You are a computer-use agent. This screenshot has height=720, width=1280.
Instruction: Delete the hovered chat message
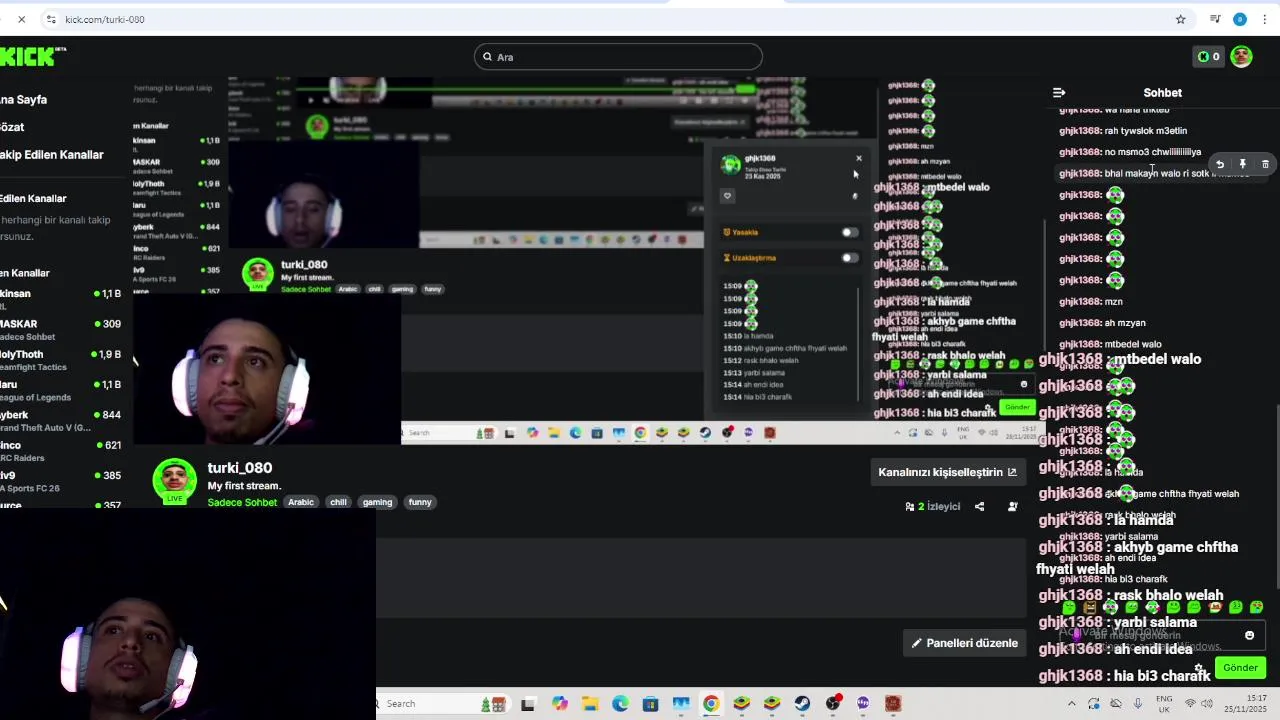(x=1265, y=164)
